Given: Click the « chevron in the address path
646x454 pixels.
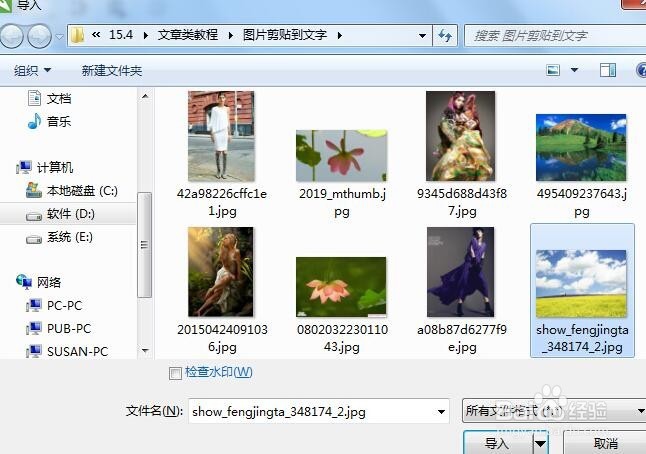Looking at the screenshot, I should pyautogui.click(x=96, y=35).
